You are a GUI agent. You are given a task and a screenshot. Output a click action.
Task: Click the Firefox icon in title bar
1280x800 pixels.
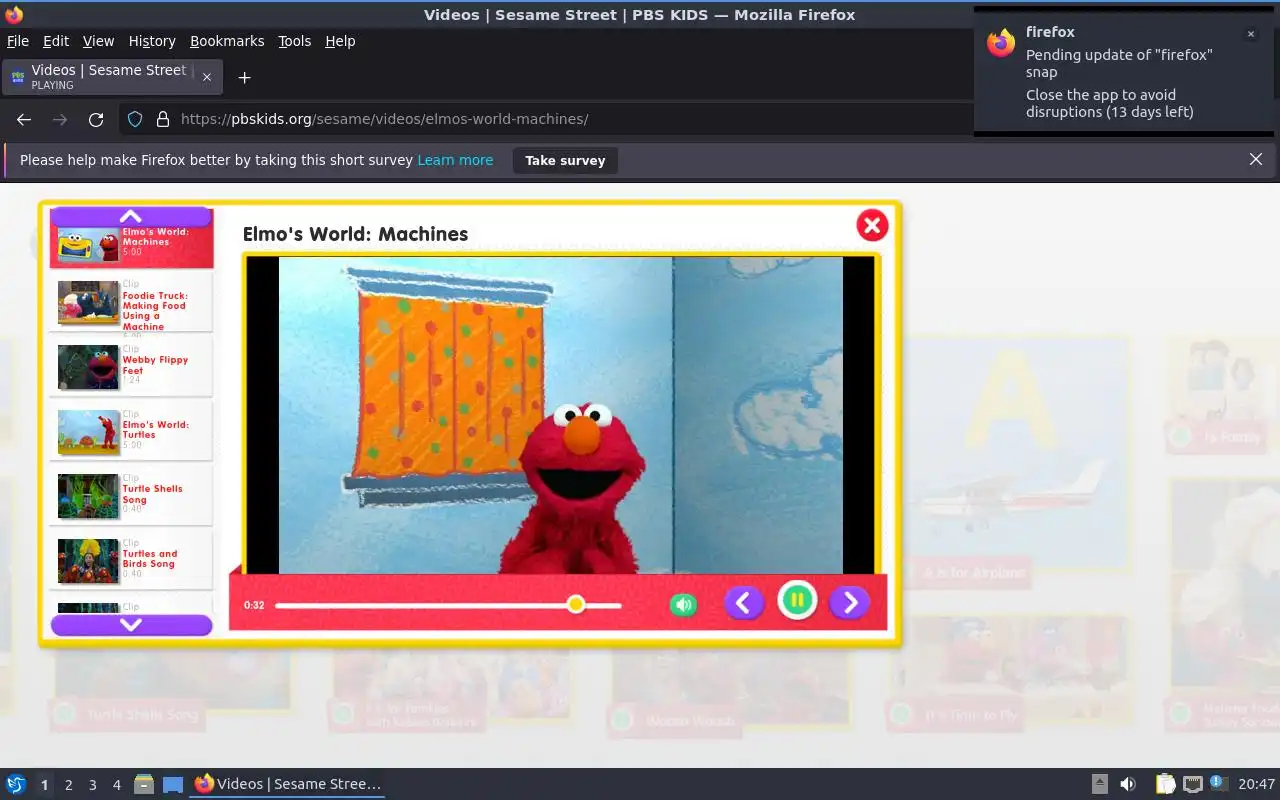coord(14,14)
